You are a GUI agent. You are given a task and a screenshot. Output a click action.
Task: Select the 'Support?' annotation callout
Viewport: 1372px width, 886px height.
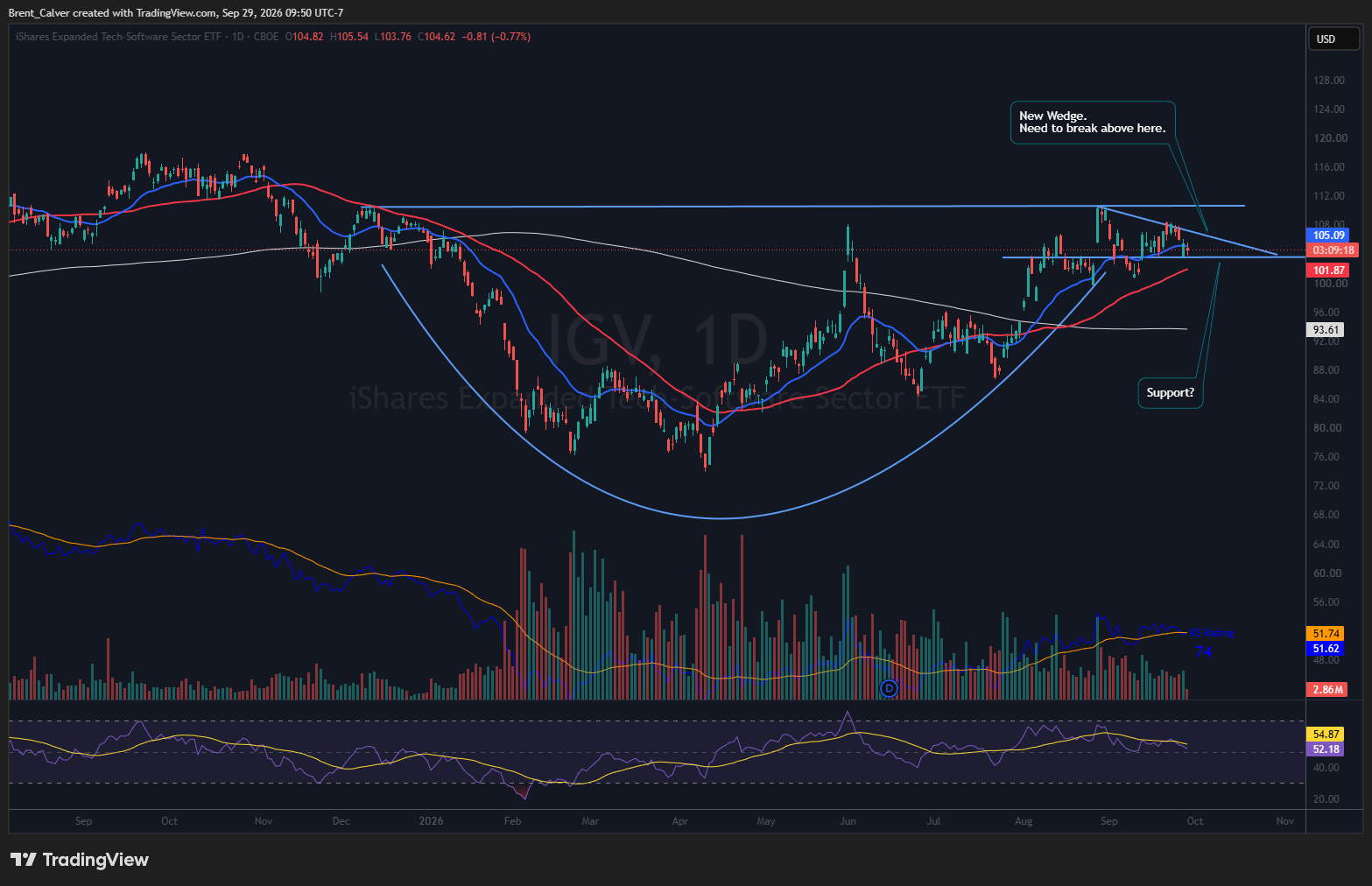pos(1170,393)
